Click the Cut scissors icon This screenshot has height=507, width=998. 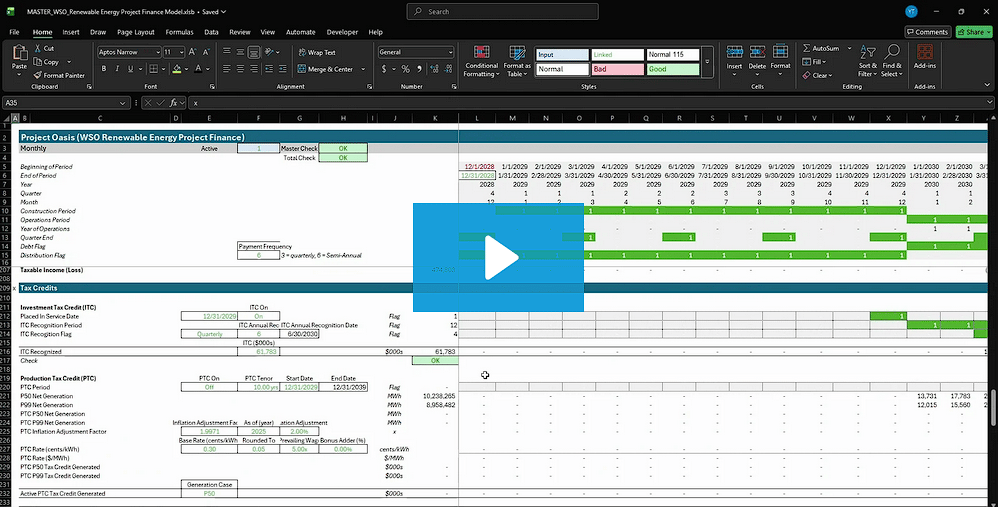point(37,48)
